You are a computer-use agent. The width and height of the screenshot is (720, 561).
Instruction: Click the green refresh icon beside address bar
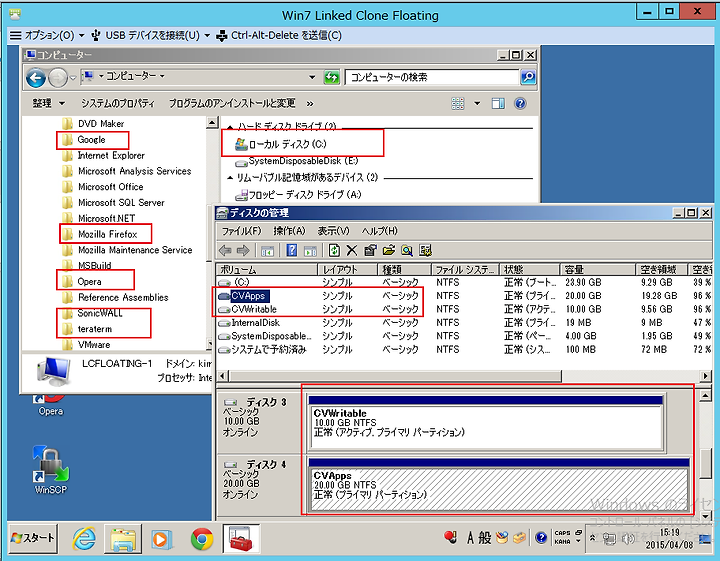pyautogui.click(x=331, y=77)
